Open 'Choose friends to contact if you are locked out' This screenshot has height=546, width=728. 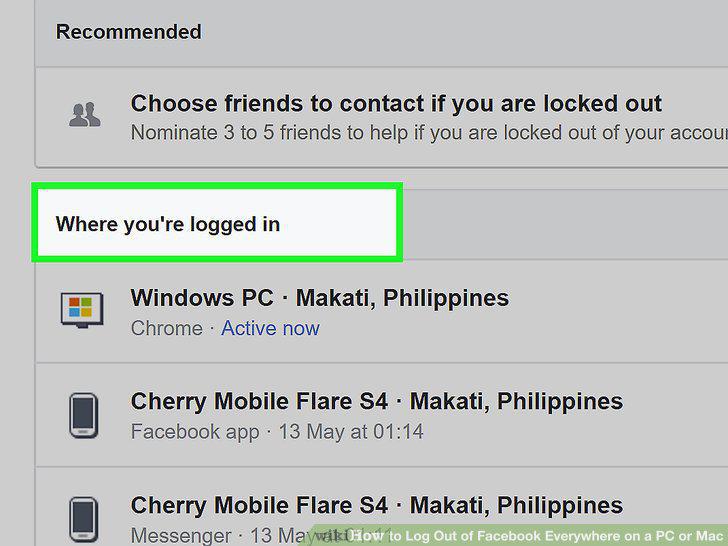tap(396, 103)
